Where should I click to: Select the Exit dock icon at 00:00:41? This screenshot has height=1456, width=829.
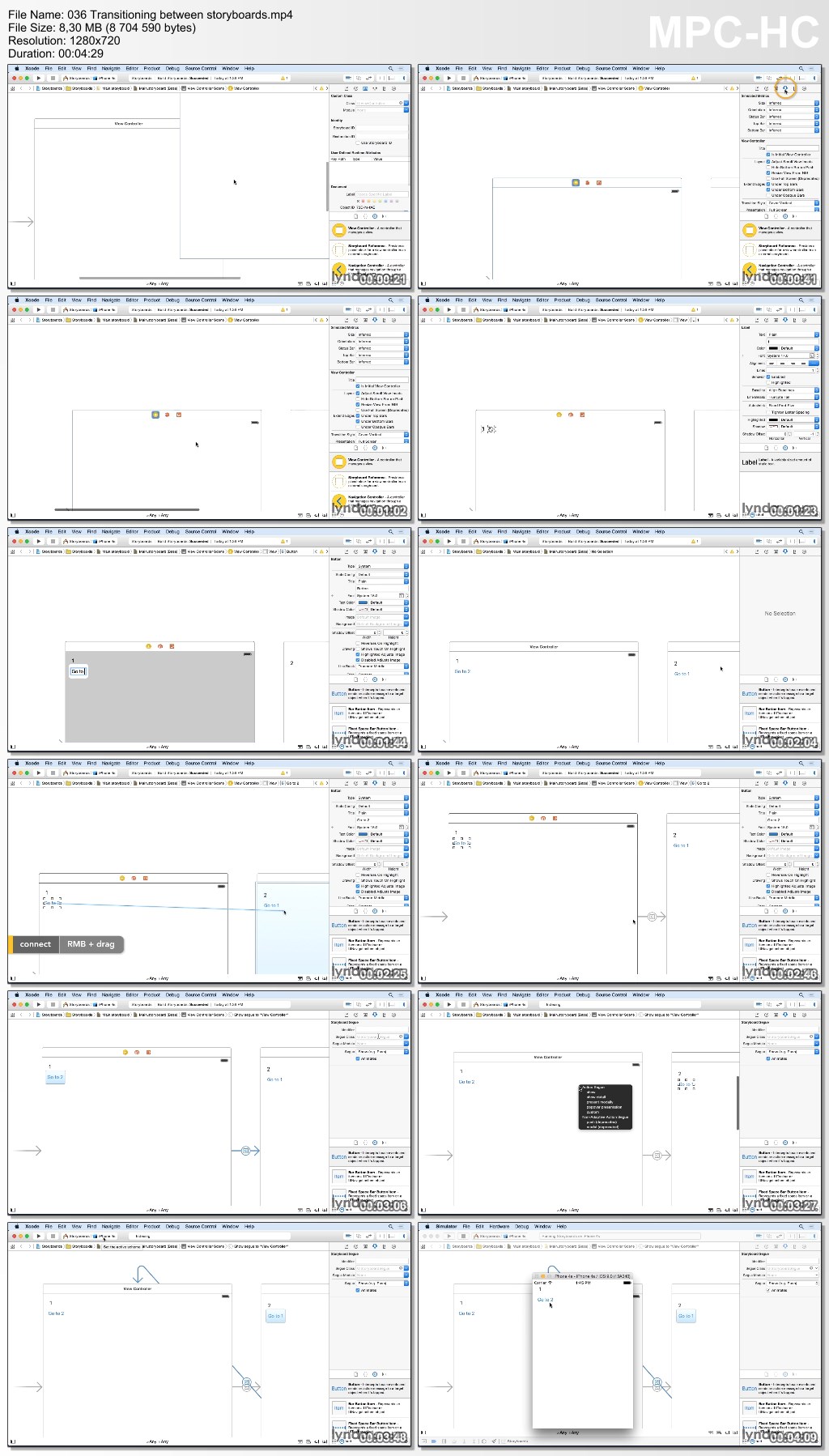tap(598, 183)
